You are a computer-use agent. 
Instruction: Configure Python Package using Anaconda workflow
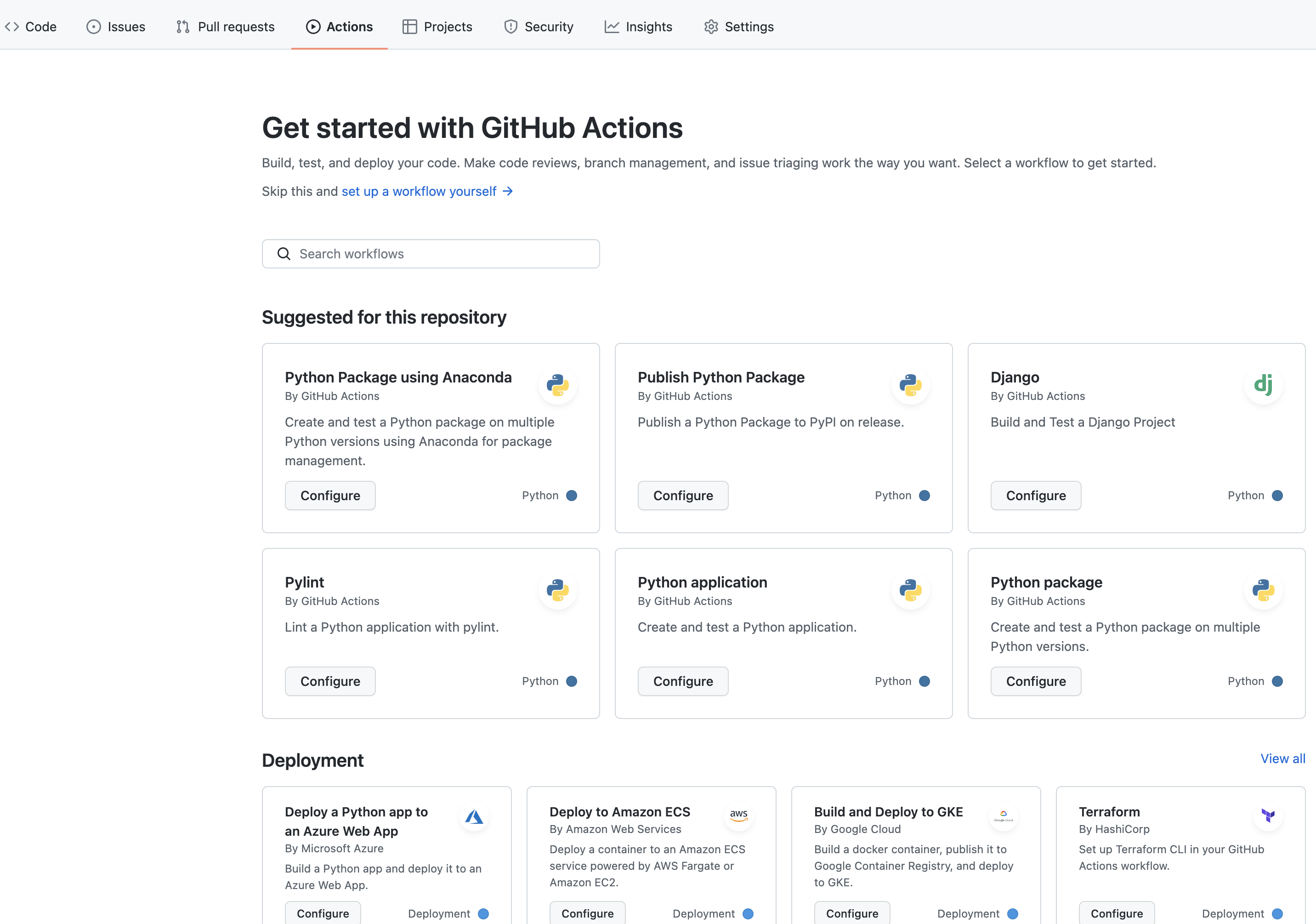[x=330, y=496]
